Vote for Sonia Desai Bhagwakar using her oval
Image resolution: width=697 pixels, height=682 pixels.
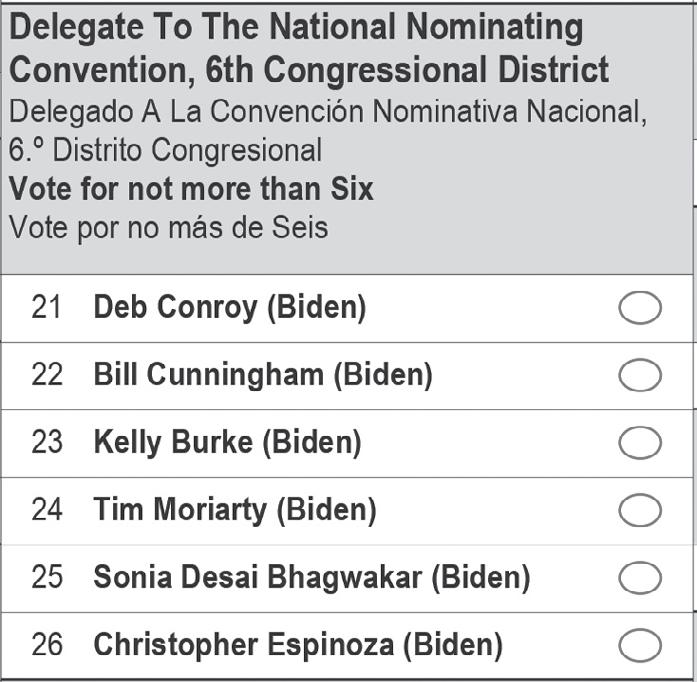(640, 578)
